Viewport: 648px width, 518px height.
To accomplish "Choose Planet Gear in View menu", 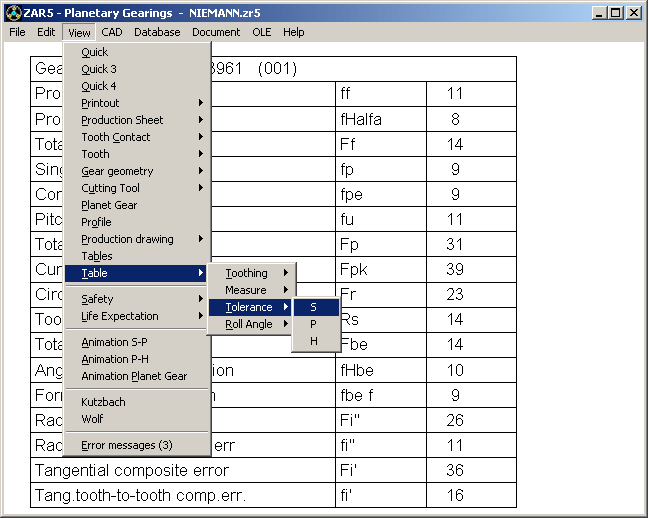I will coord(109,205).
